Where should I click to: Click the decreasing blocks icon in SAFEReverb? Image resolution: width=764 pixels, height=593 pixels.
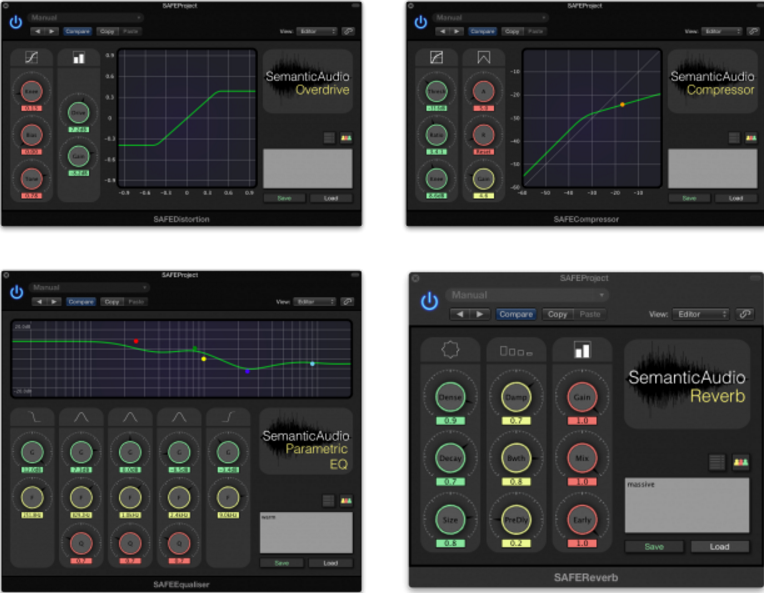click(516, 351)
